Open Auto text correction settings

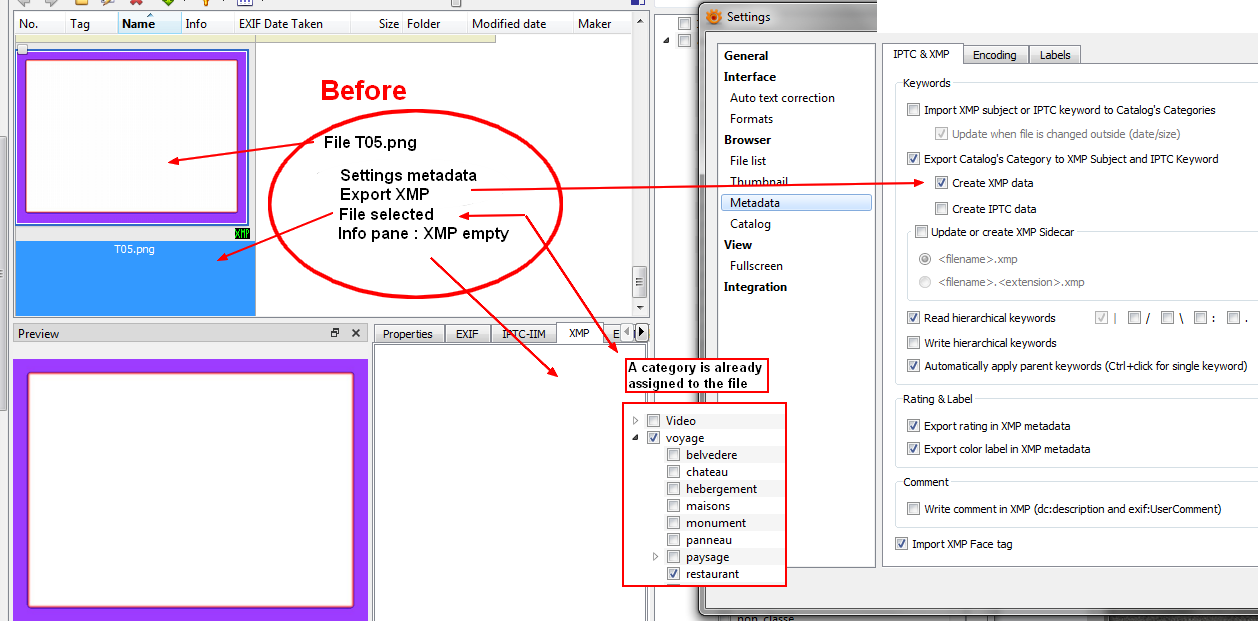click(x=782, y=98)
